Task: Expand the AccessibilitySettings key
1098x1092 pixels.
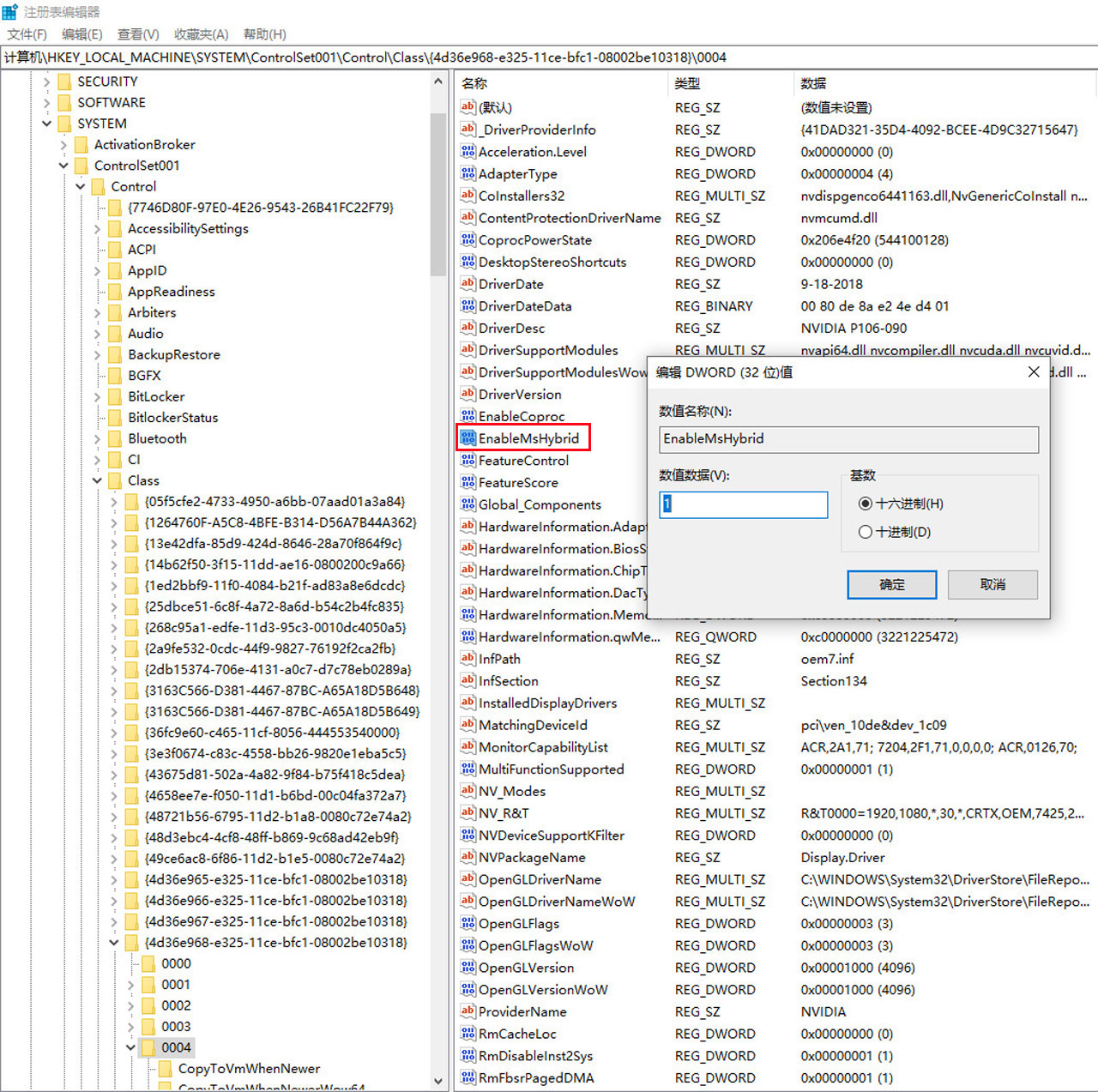Action: tap(97, 228)
